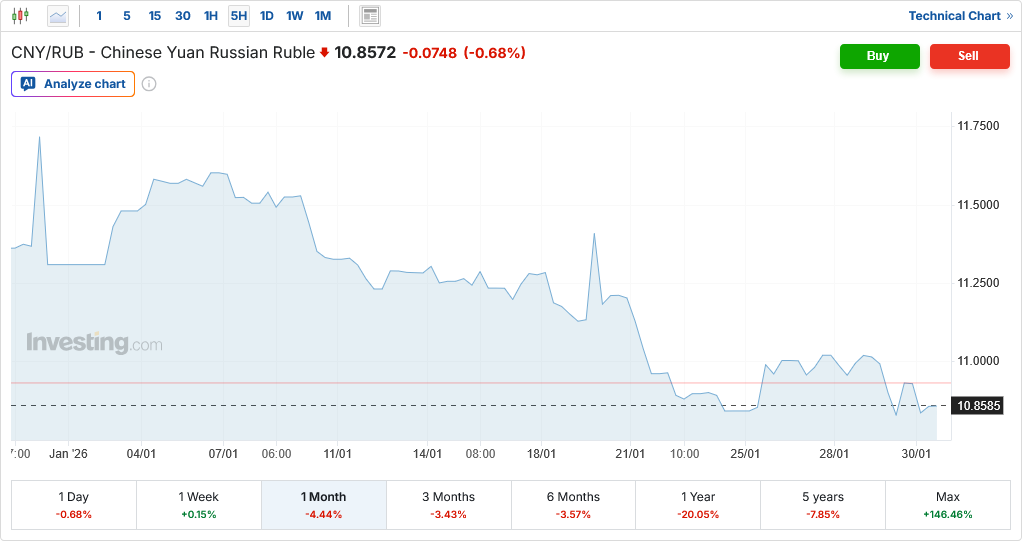
Task: Click the +0.15% weekly change value
Action: (x=199, y=515)
